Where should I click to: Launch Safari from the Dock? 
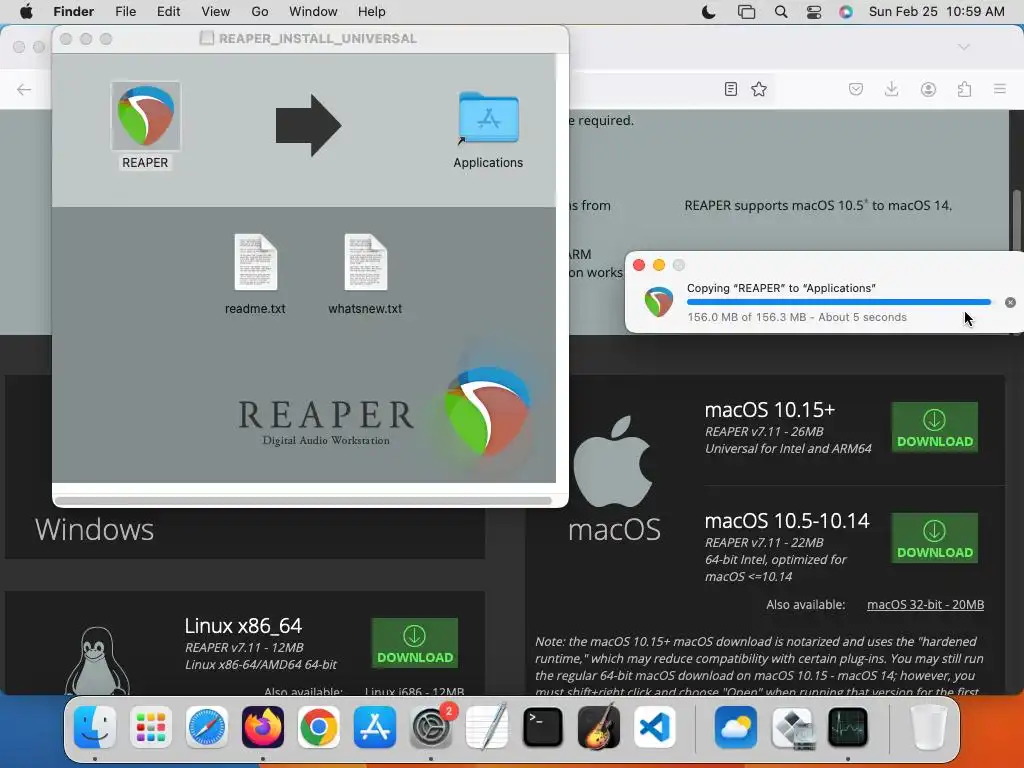pos(207,727)
